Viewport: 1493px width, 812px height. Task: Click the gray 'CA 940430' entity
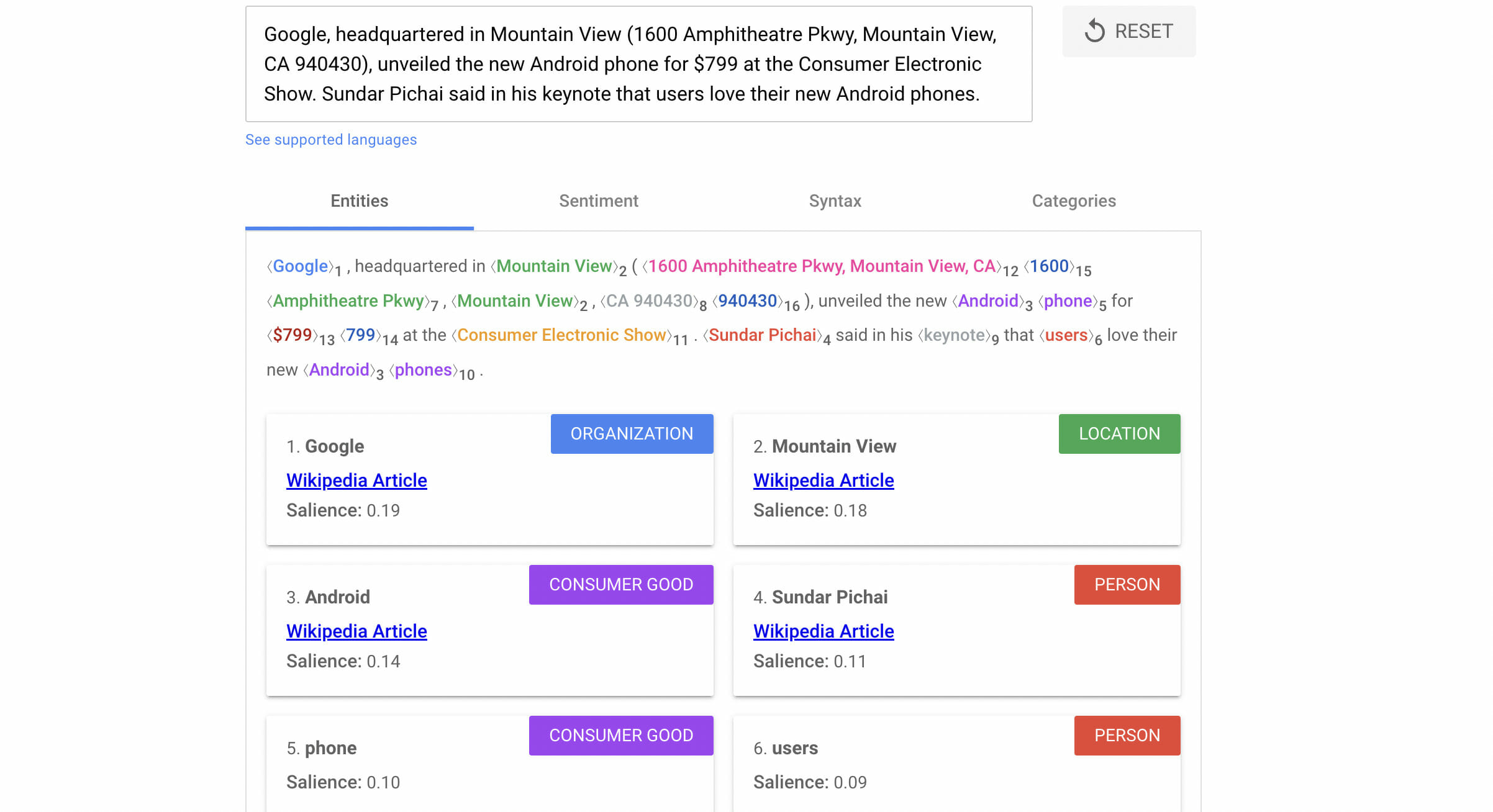649,301
